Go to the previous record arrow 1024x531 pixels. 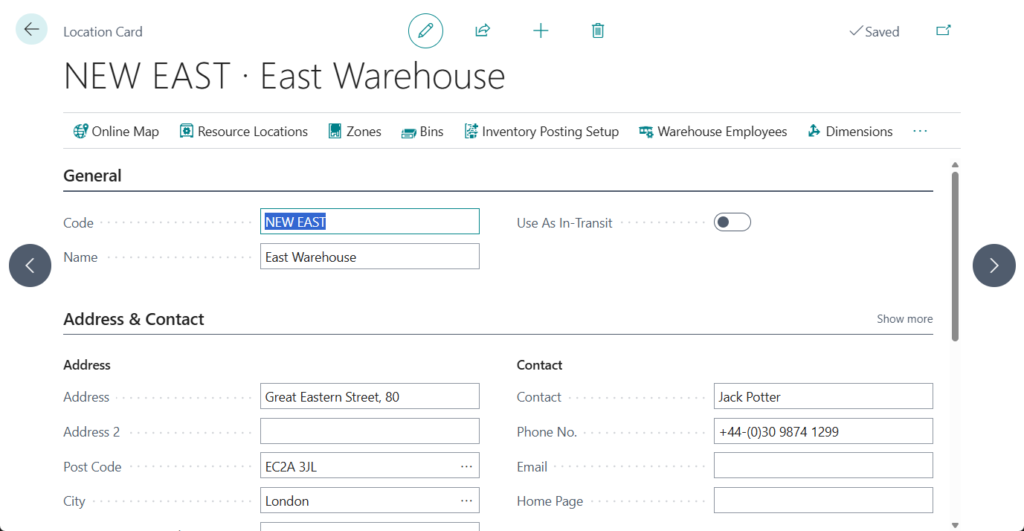[30, 265]
